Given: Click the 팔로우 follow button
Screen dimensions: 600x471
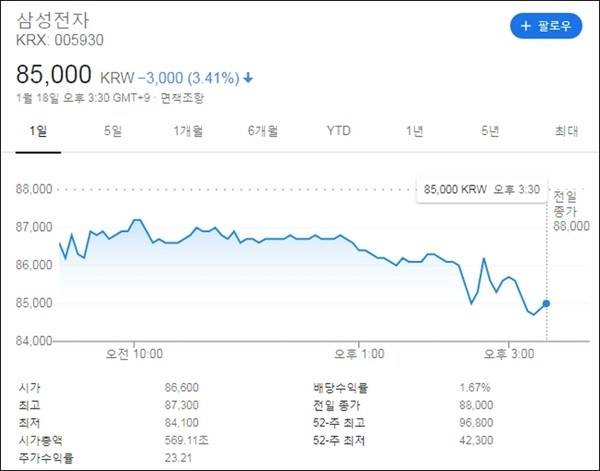Looking at the screenshot, I should coord(546,26).
